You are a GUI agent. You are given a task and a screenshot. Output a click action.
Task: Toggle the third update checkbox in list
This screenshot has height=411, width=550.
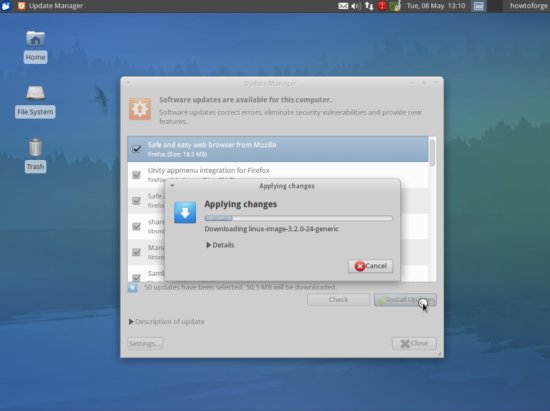tap(137, 201)
